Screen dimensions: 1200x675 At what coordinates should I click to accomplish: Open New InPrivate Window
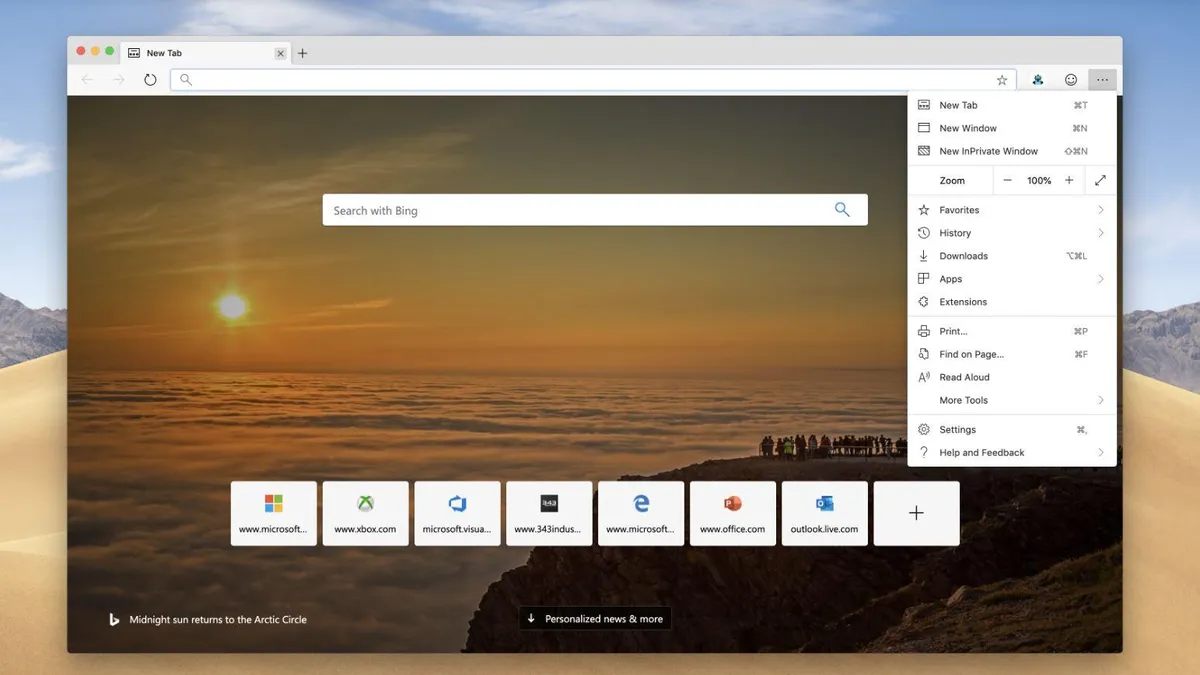point(988,150)
